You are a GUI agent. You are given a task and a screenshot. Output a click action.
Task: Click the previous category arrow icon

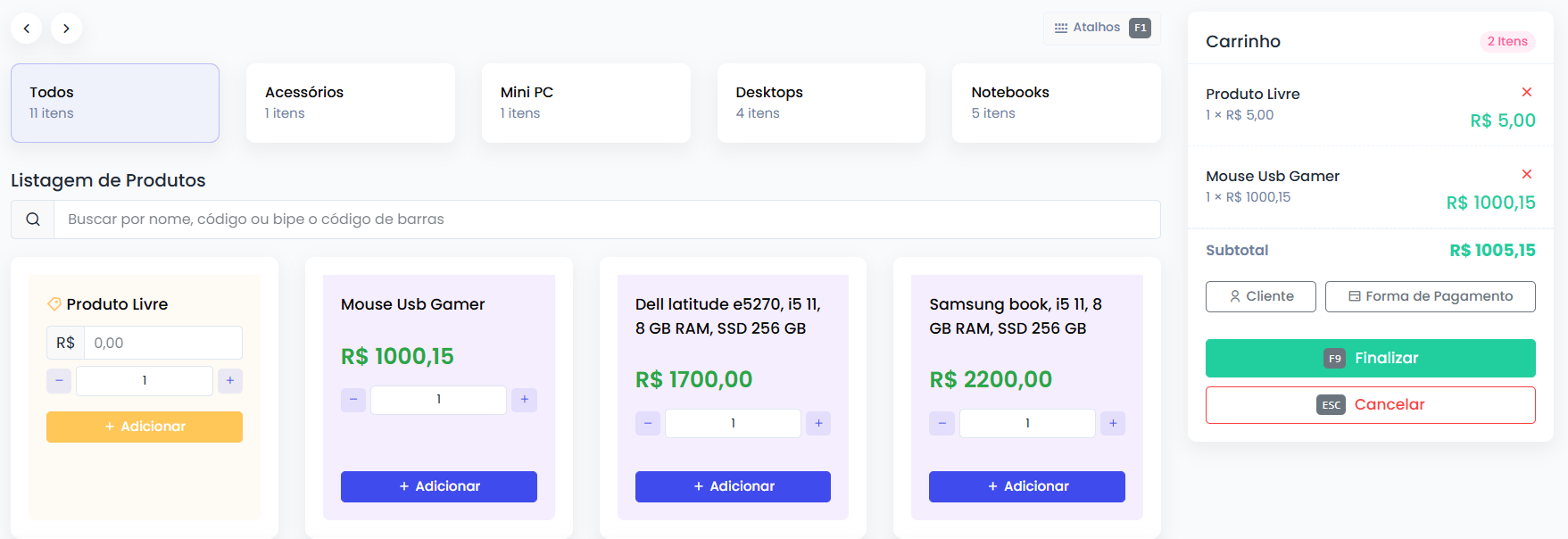coord(27,29)
